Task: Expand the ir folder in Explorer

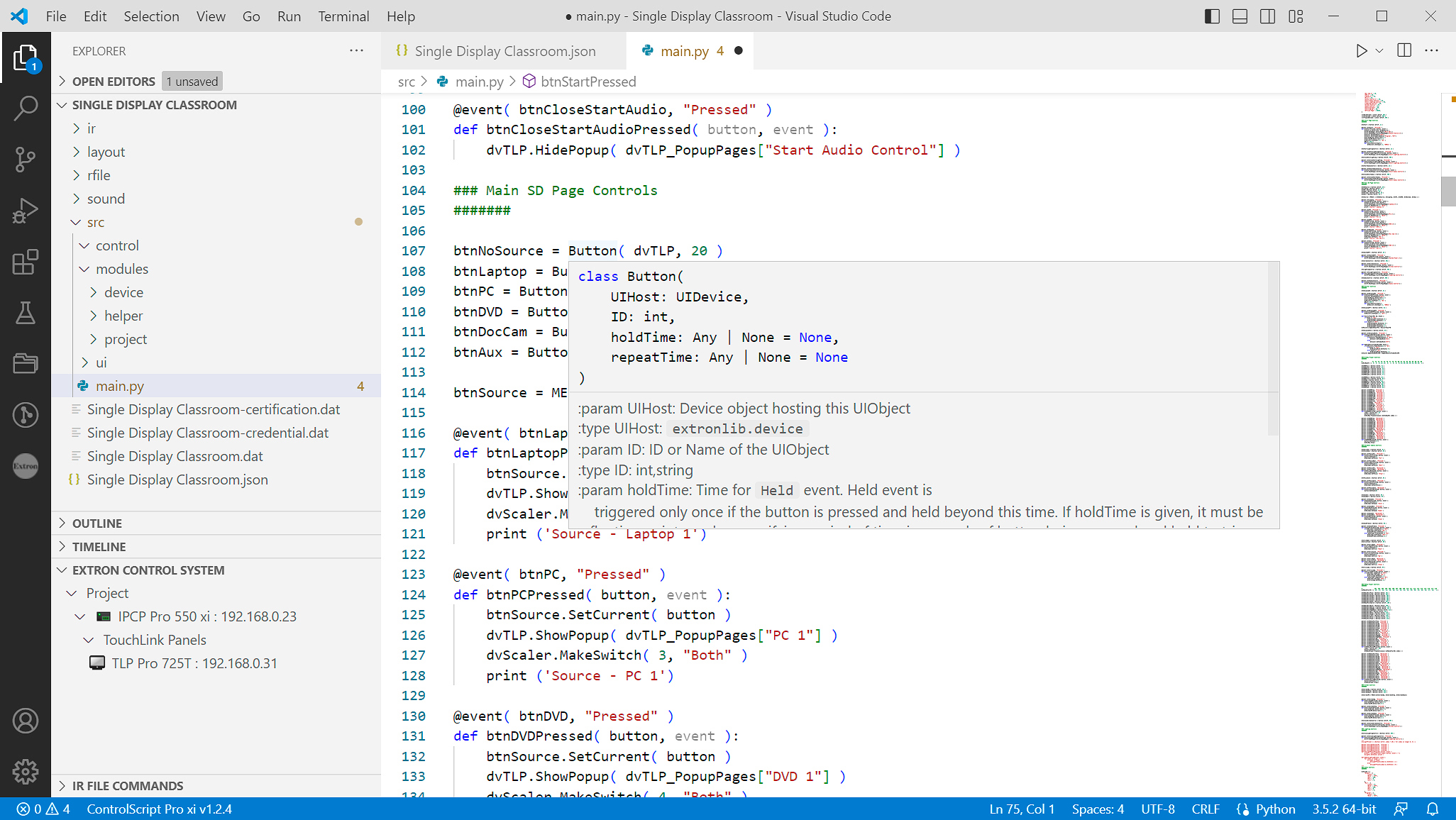Action: (x=97, y=128)
